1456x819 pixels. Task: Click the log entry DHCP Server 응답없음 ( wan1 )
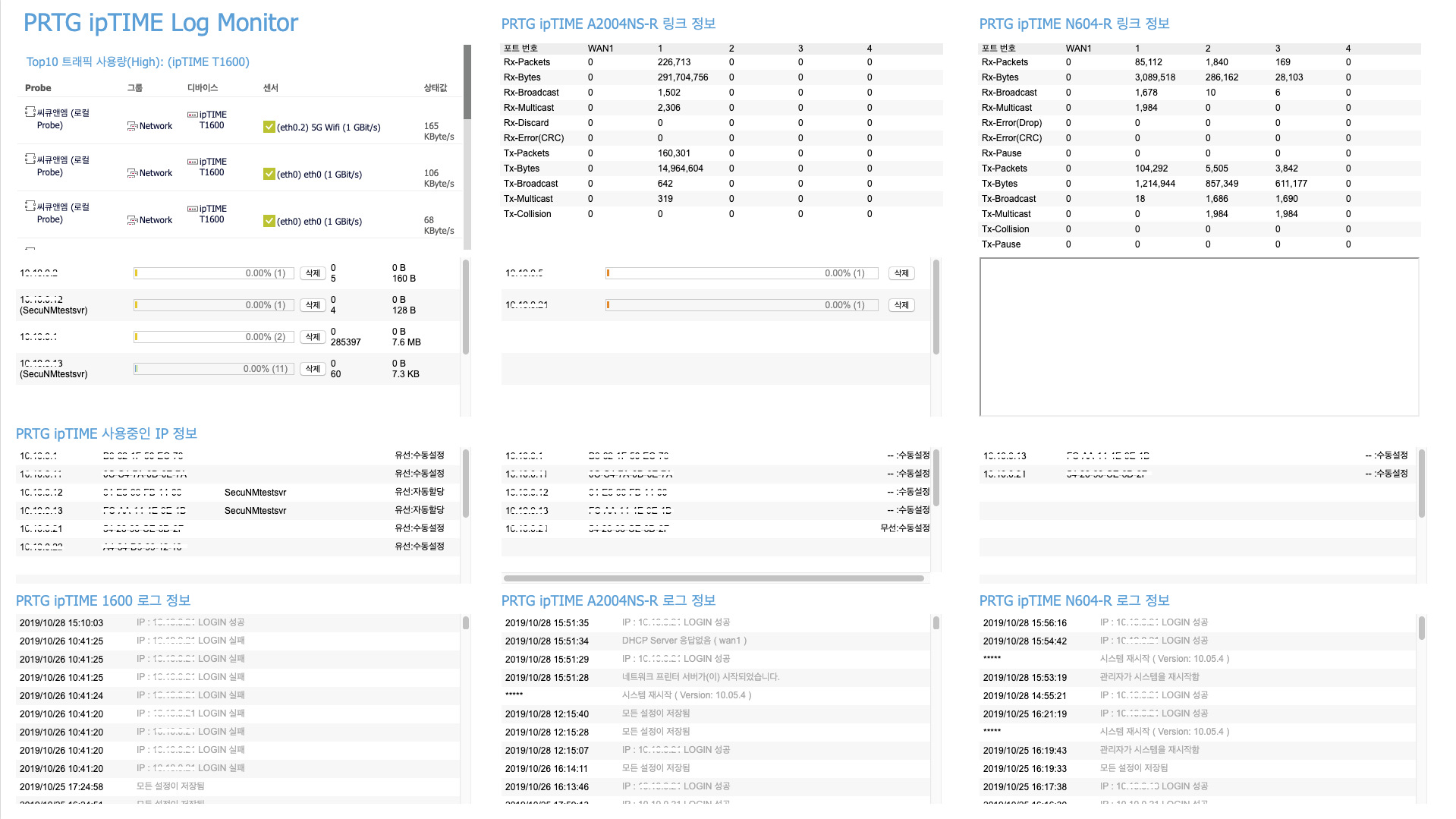[684, 641]
